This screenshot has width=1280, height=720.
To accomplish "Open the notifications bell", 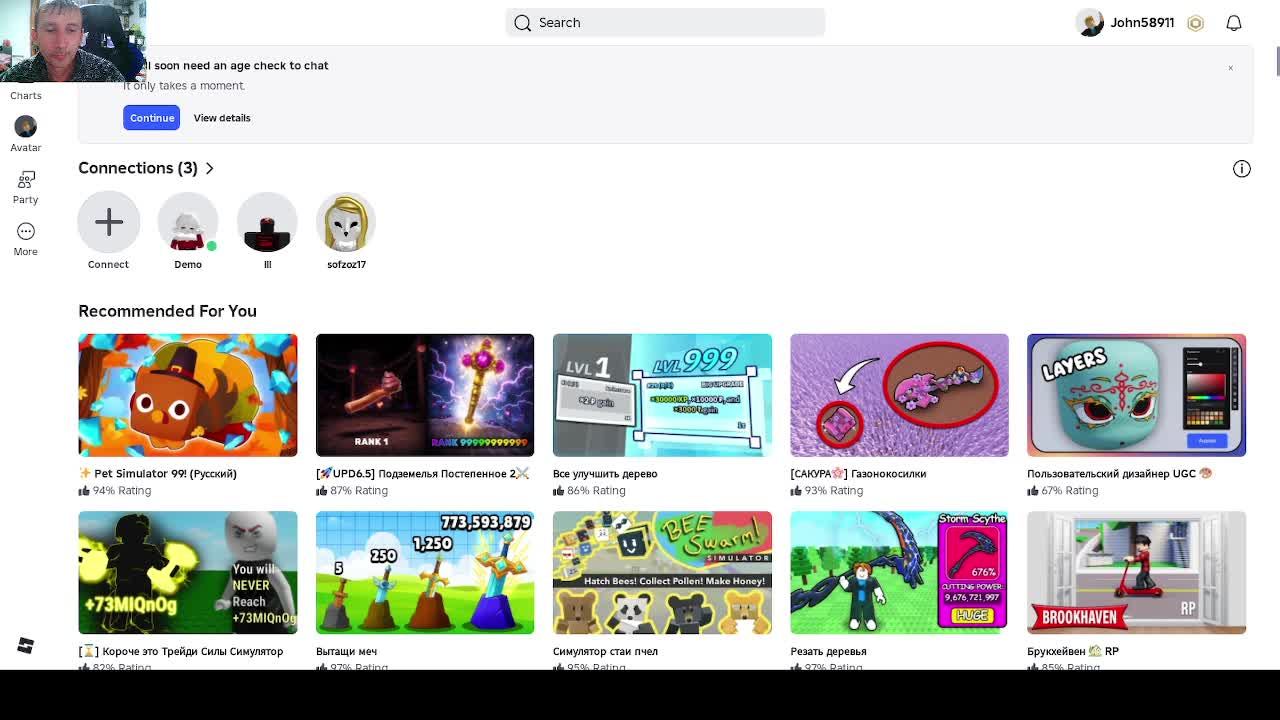I will pos(1234,23).
